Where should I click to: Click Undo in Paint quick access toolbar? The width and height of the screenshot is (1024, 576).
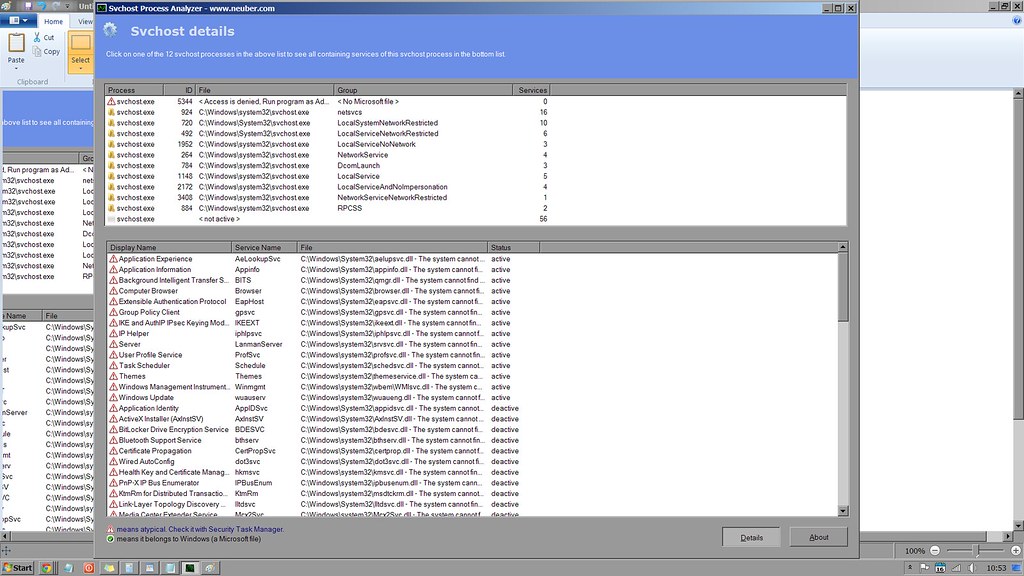[42, 6]
